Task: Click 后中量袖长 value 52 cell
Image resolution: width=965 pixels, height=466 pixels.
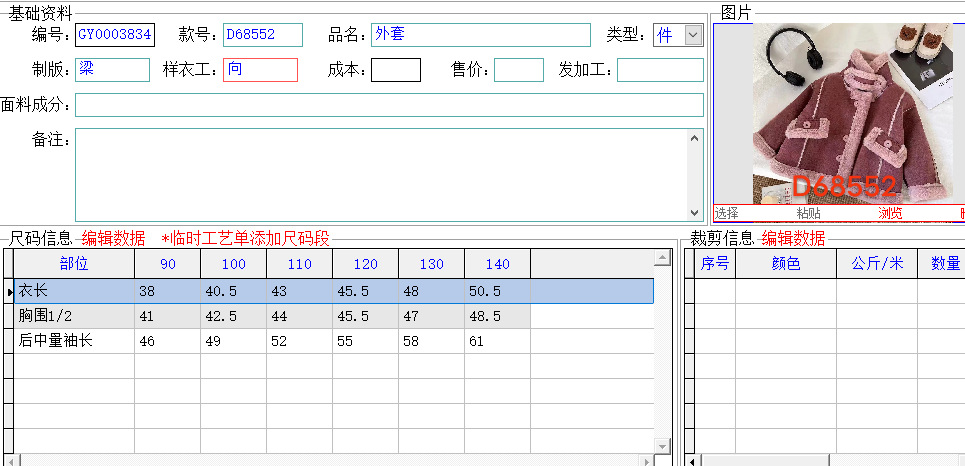Action: tap(300, 341)
